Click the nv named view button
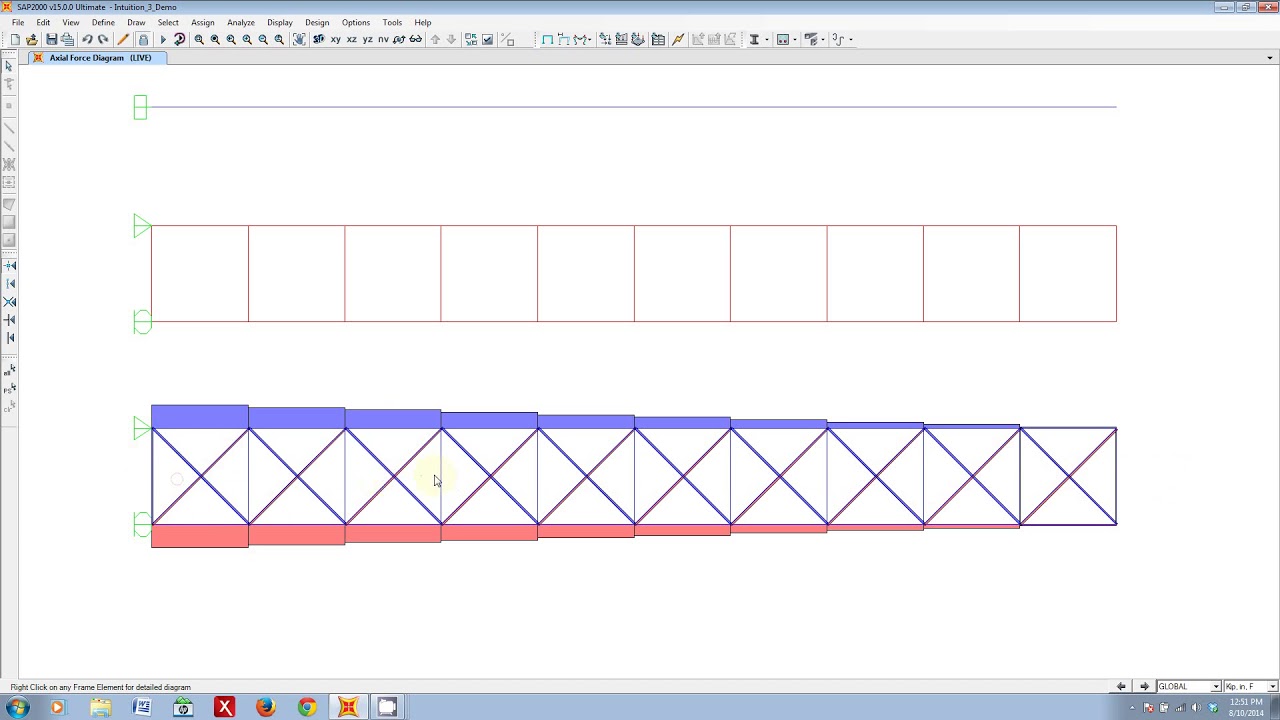The width and height of the screenshot is (1280, 720). (383, 40)
